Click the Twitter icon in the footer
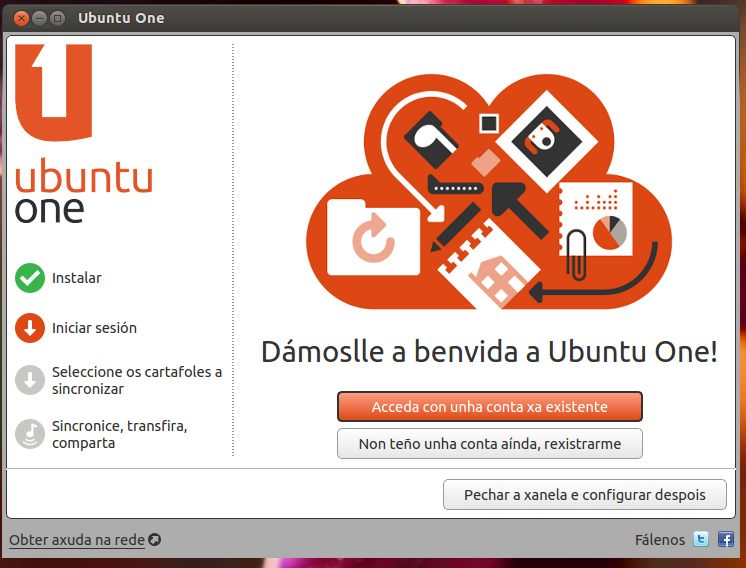The width and height of the screenshot is (746, 568). 702,540
